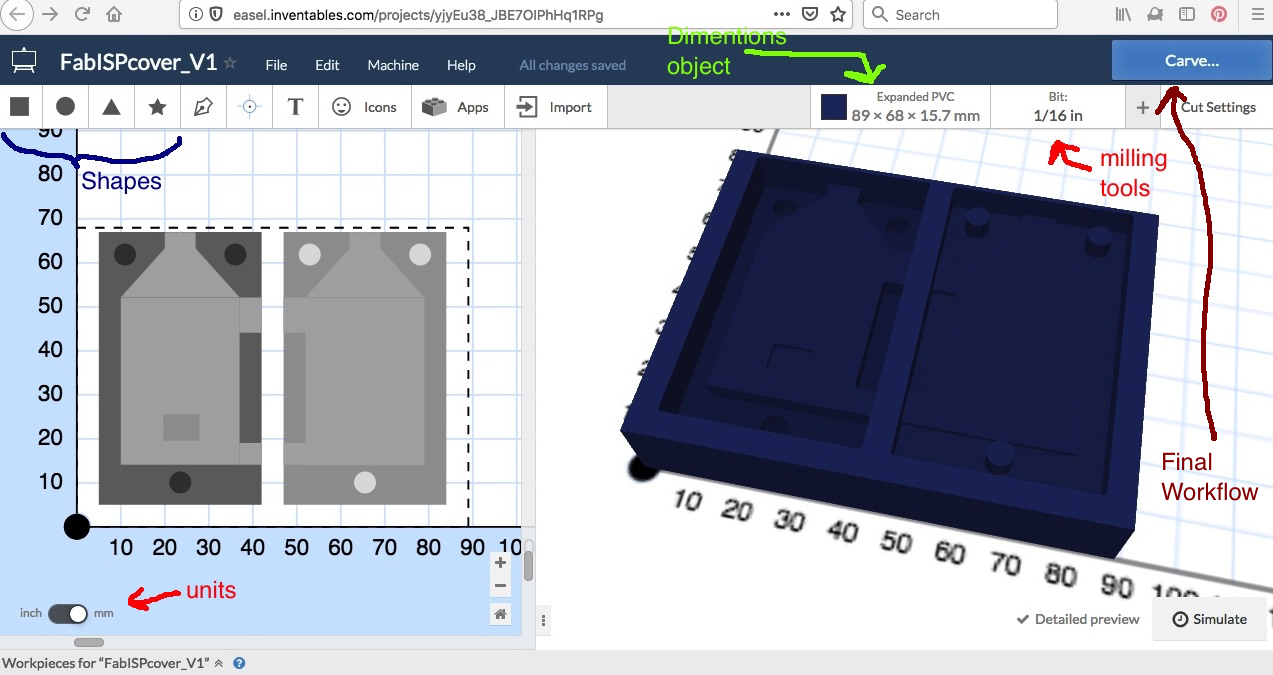
Task: Select the circle shape tool
Action: [x=66, y=107]
